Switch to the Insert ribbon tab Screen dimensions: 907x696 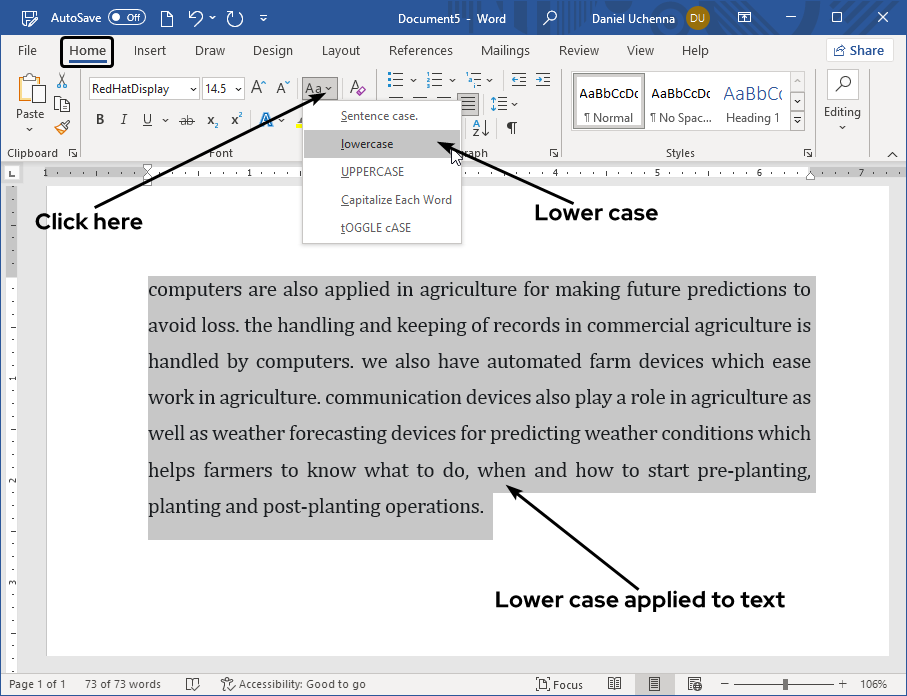click(149, 50)
